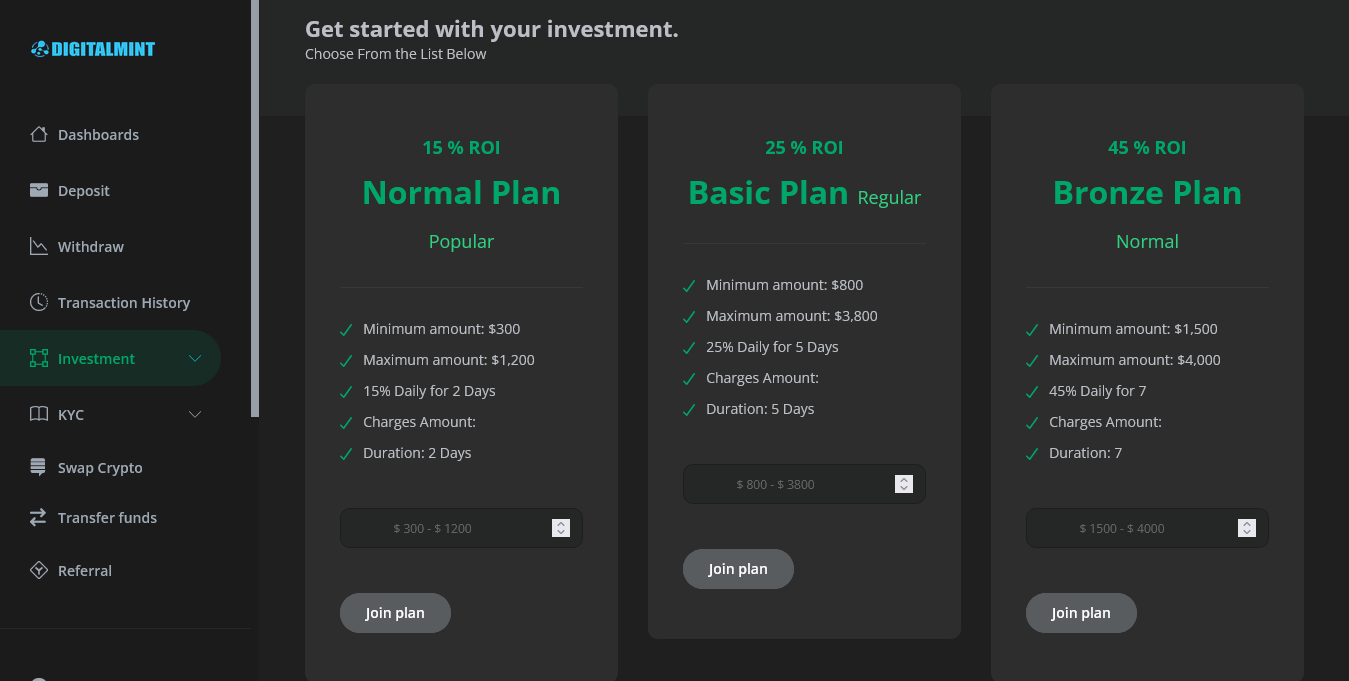1349x681 pixels.
Task: Join the Normal Plan
Action: click(395, 613)
